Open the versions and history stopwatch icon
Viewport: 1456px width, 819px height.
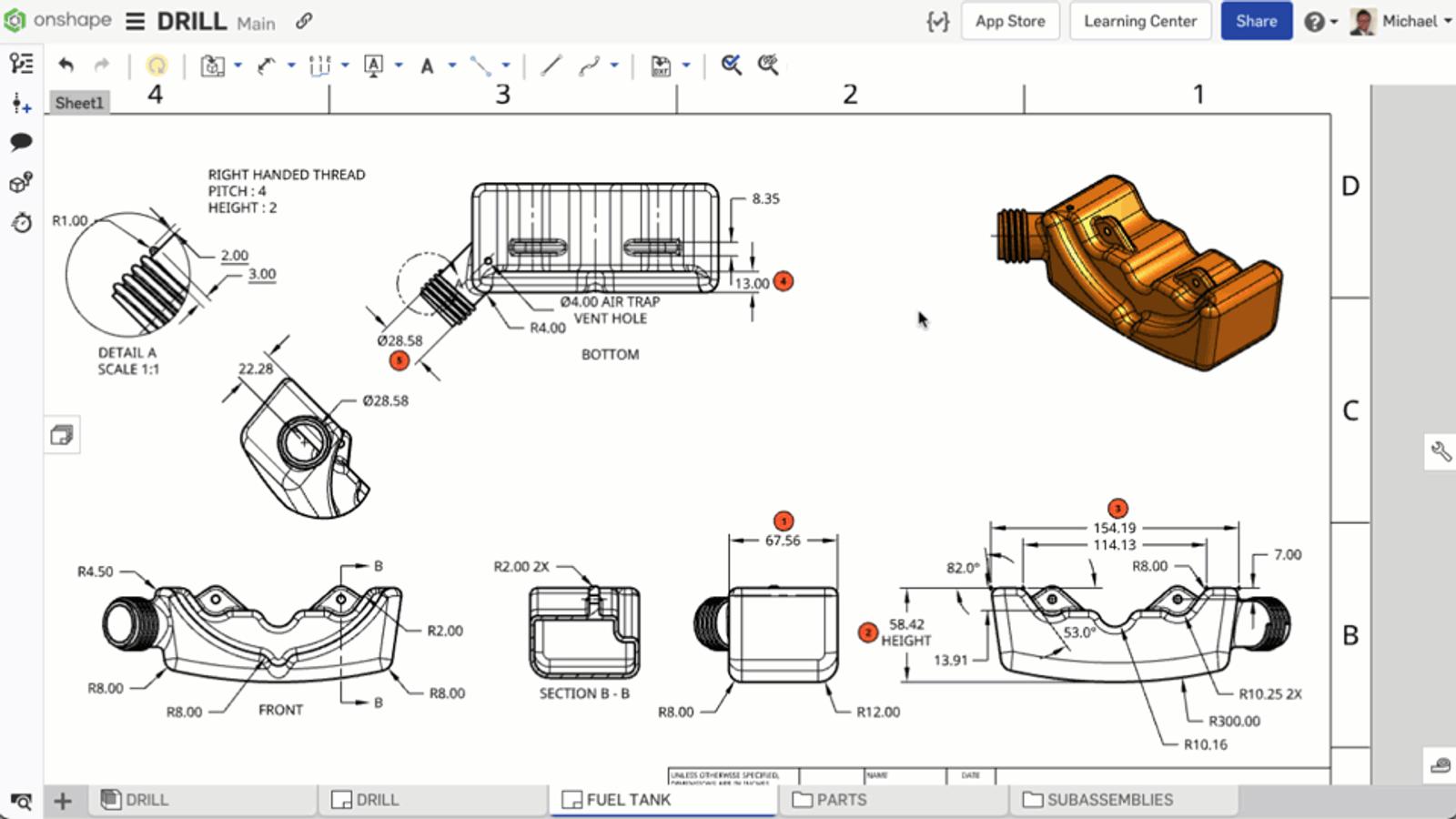click(x=21, y=223)
